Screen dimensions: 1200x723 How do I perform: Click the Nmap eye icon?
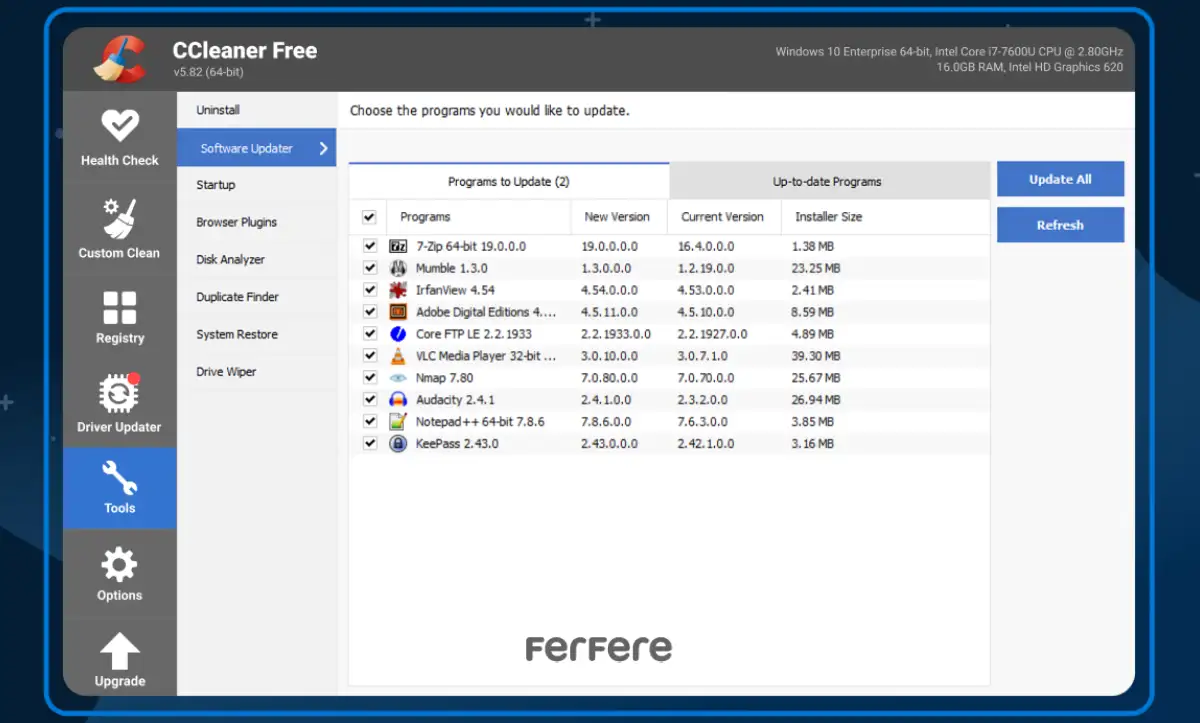(x=398, y=378)
